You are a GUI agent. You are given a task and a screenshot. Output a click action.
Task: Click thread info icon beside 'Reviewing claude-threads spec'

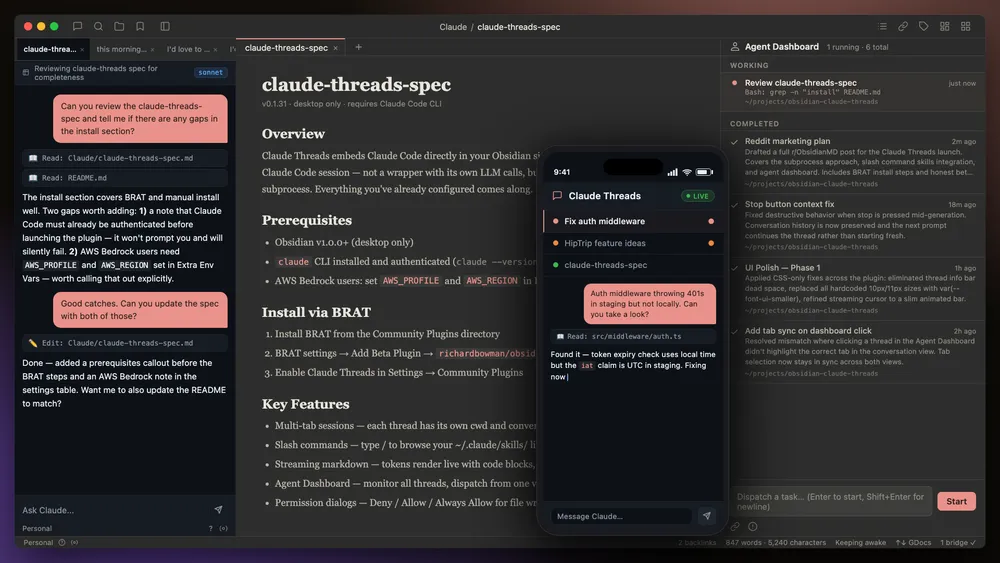[26, 73]
